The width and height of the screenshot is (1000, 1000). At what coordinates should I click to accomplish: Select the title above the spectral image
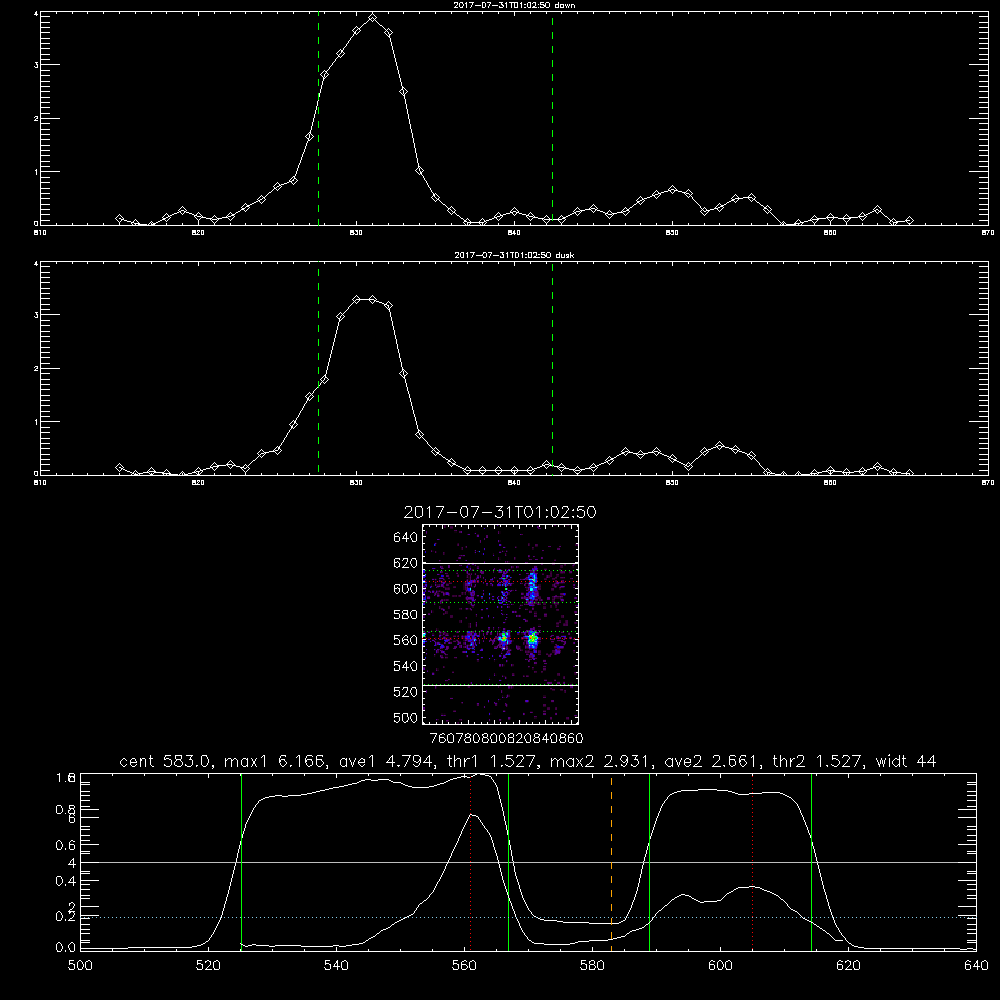pyautogui.click(x=500, y=512)
